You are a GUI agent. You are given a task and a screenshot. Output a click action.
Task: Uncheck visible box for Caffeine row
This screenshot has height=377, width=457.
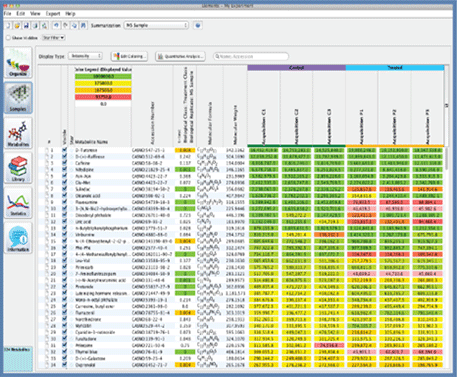click(x=65, y=163)
